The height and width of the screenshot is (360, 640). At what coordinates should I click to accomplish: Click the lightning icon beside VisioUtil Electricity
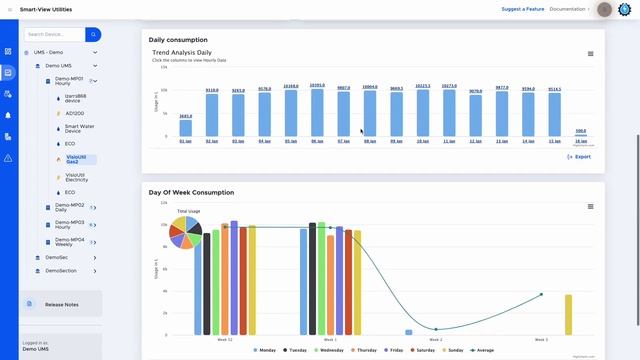(58, 178)
